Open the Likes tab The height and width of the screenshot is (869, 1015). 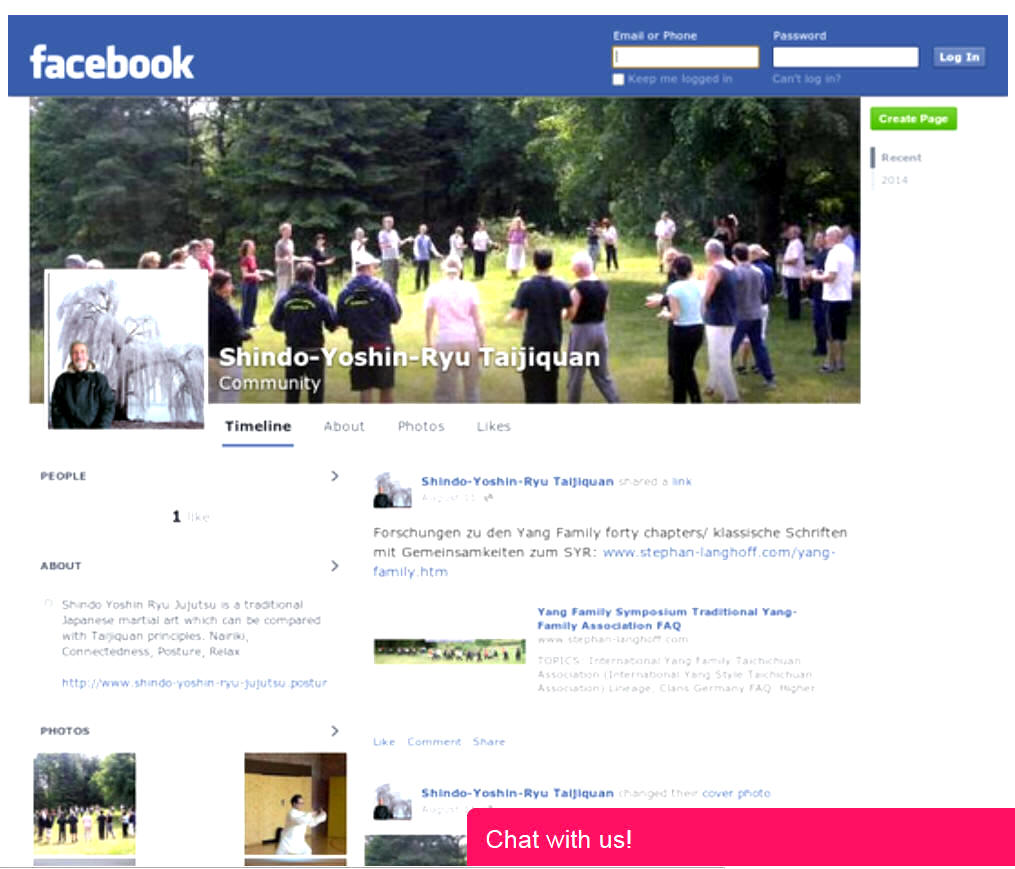[494, 426]
